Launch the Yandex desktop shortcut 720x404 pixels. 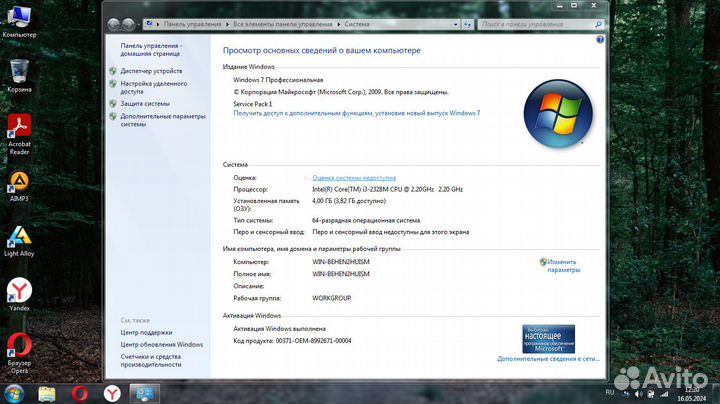(19, 294)
